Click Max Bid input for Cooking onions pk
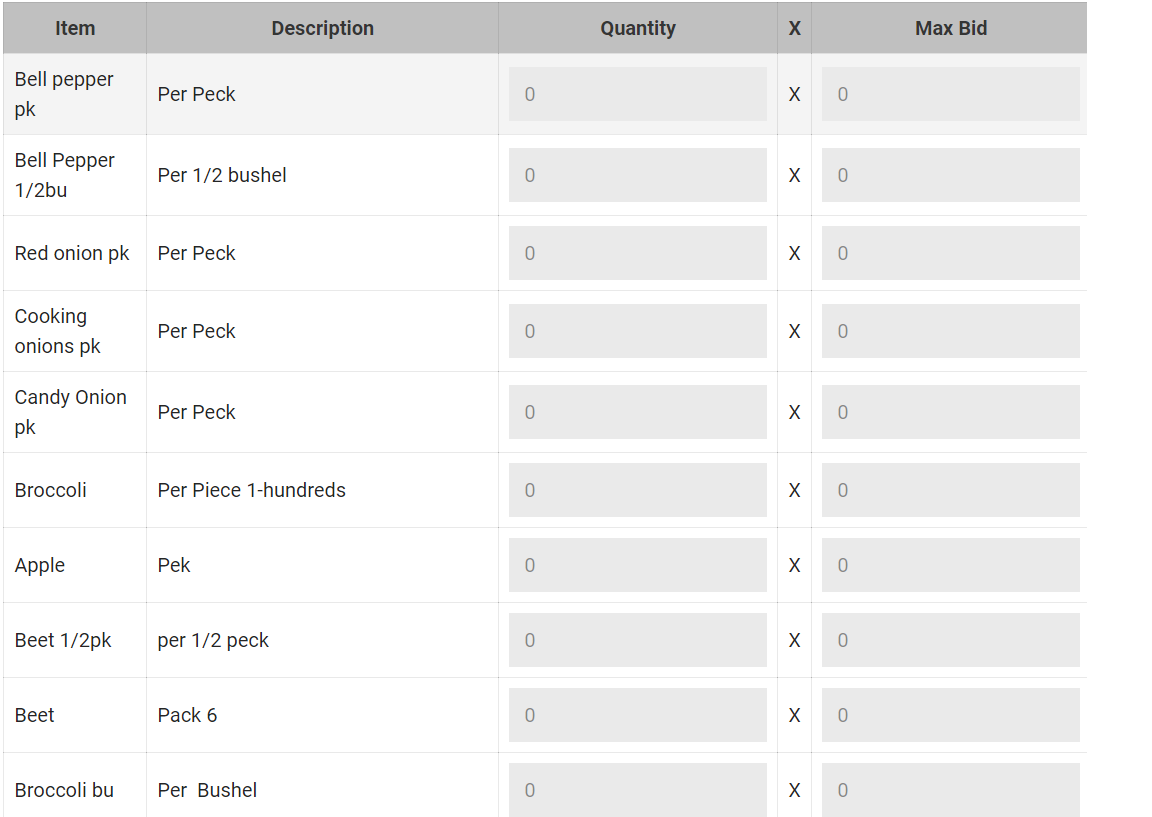 (x=950, y=331)
